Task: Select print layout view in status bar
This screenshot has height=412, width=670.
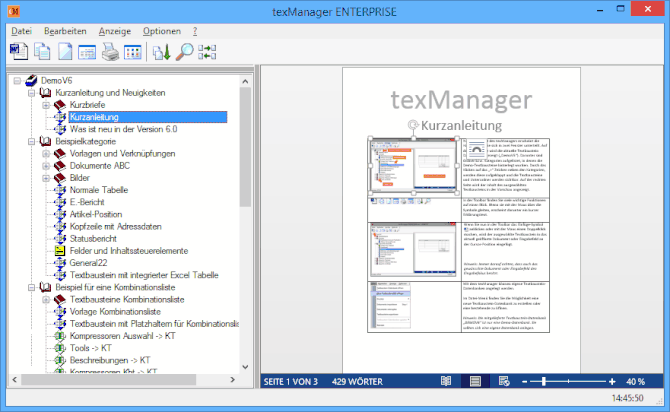Action: (x=475, y=381)
